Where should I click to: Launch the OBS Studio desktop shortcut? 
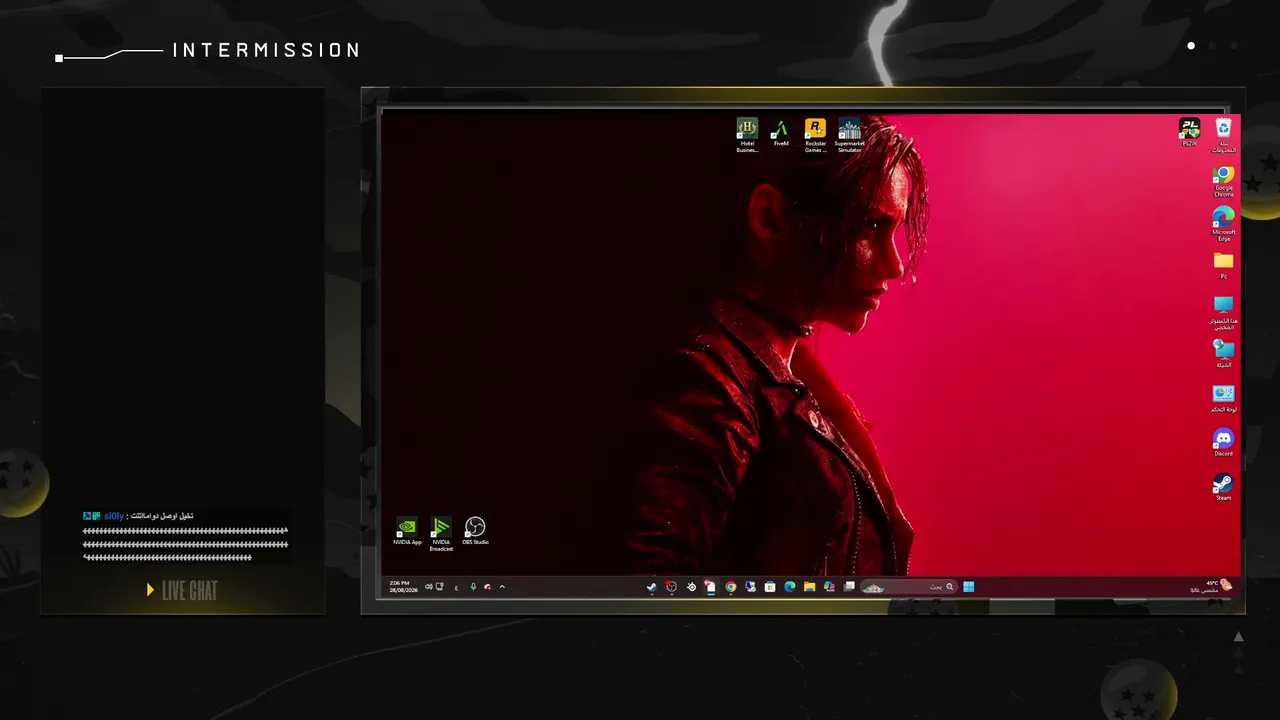click(475, 531)
